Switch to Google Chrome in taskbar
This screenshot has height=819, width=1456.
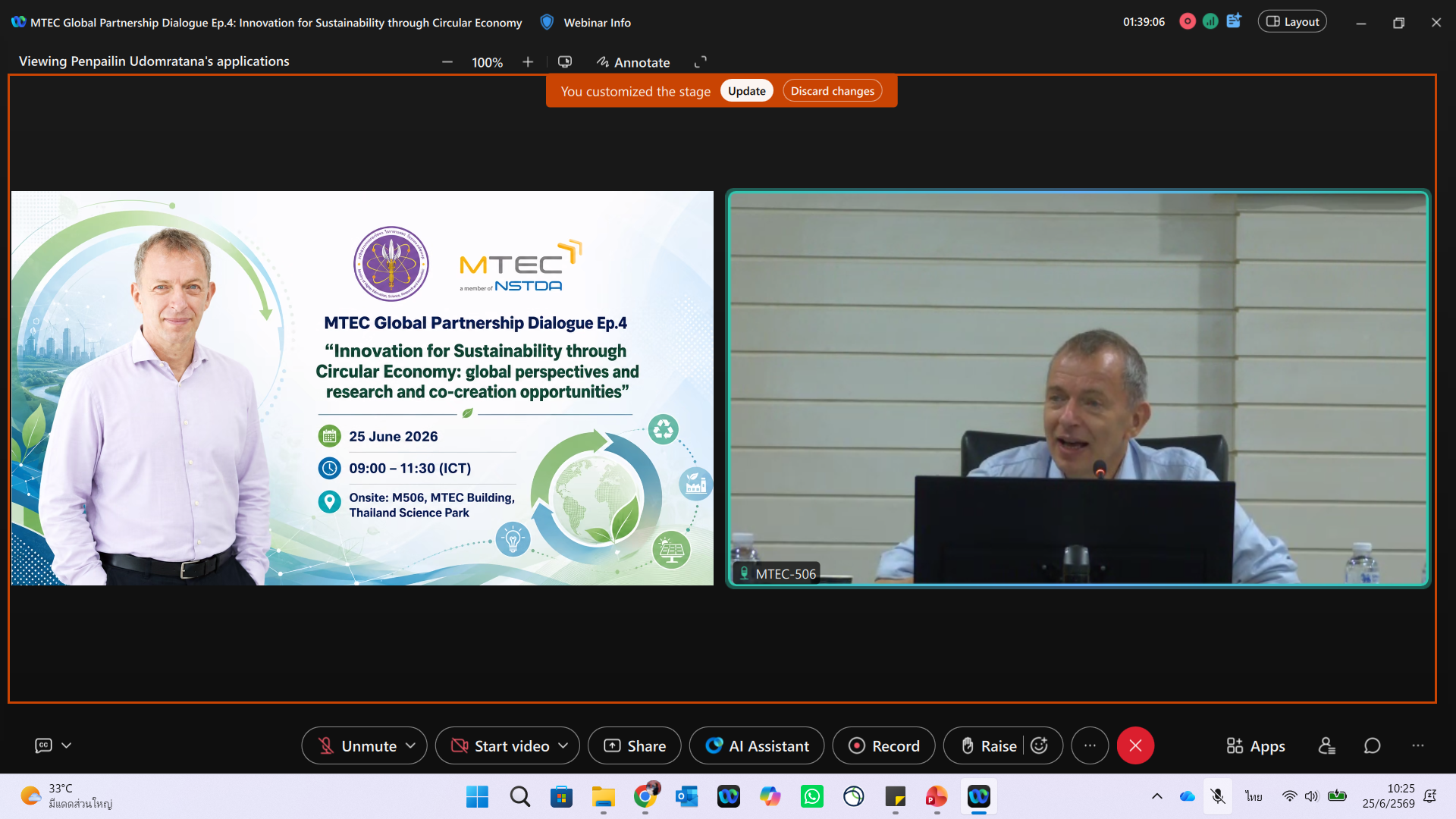(645, 797)
